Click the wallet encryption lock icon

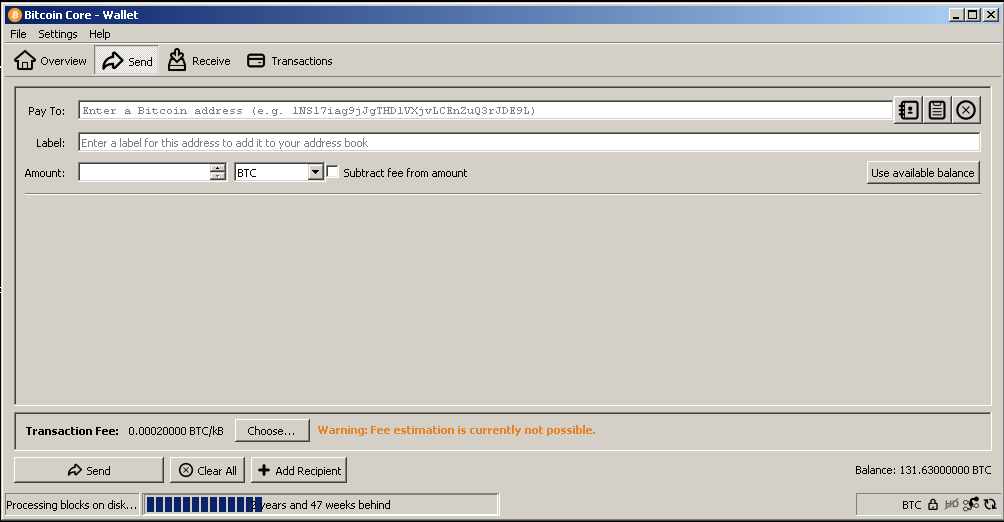coord(933,505)
